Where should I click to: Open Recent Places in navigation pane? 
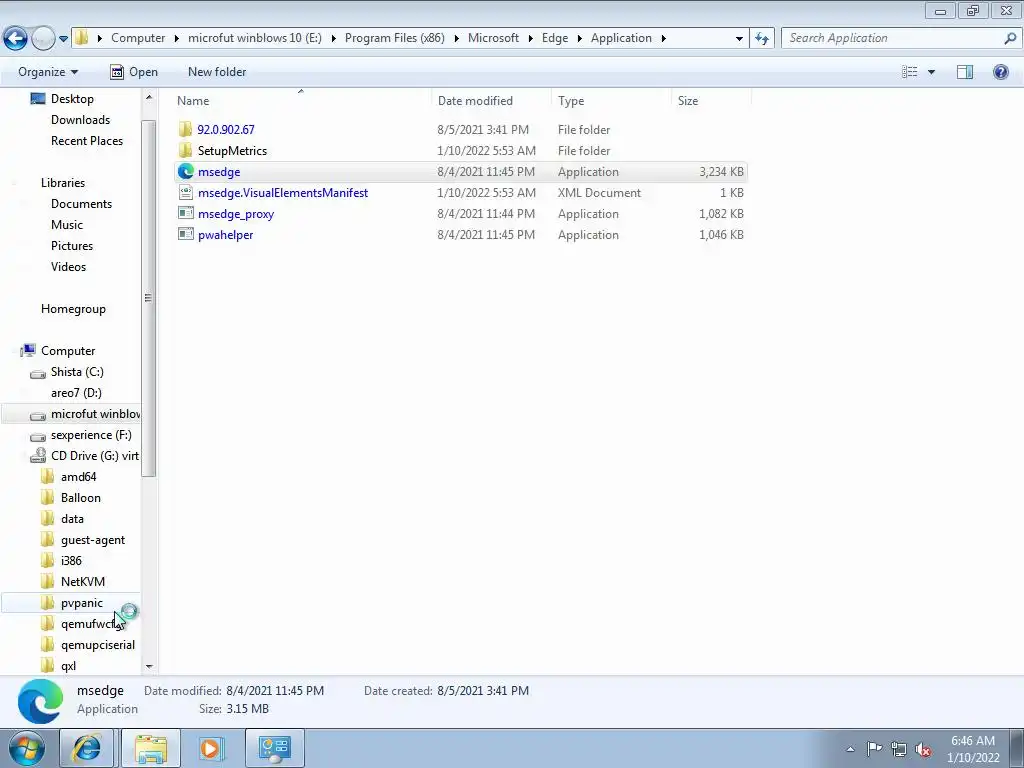pos(87,140)
